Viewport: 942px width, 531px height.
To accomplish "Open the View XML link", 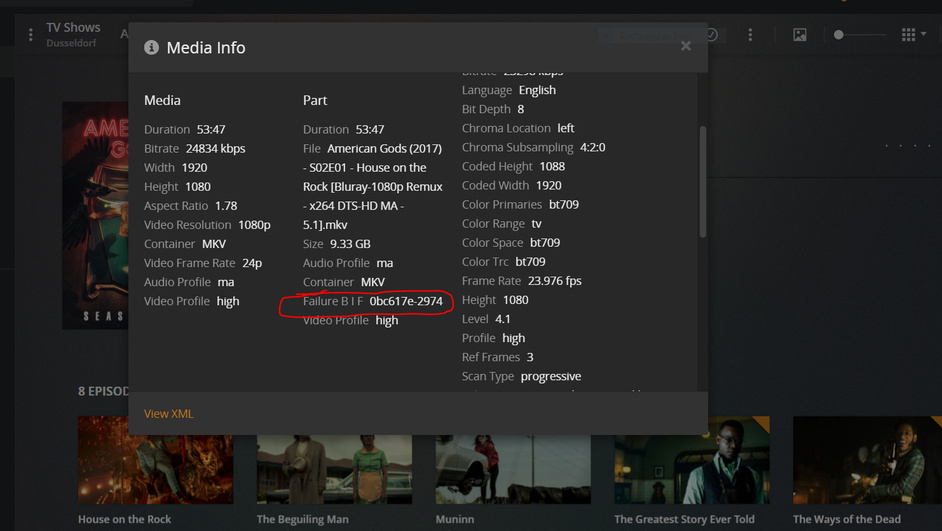I will tap(168, 413).
